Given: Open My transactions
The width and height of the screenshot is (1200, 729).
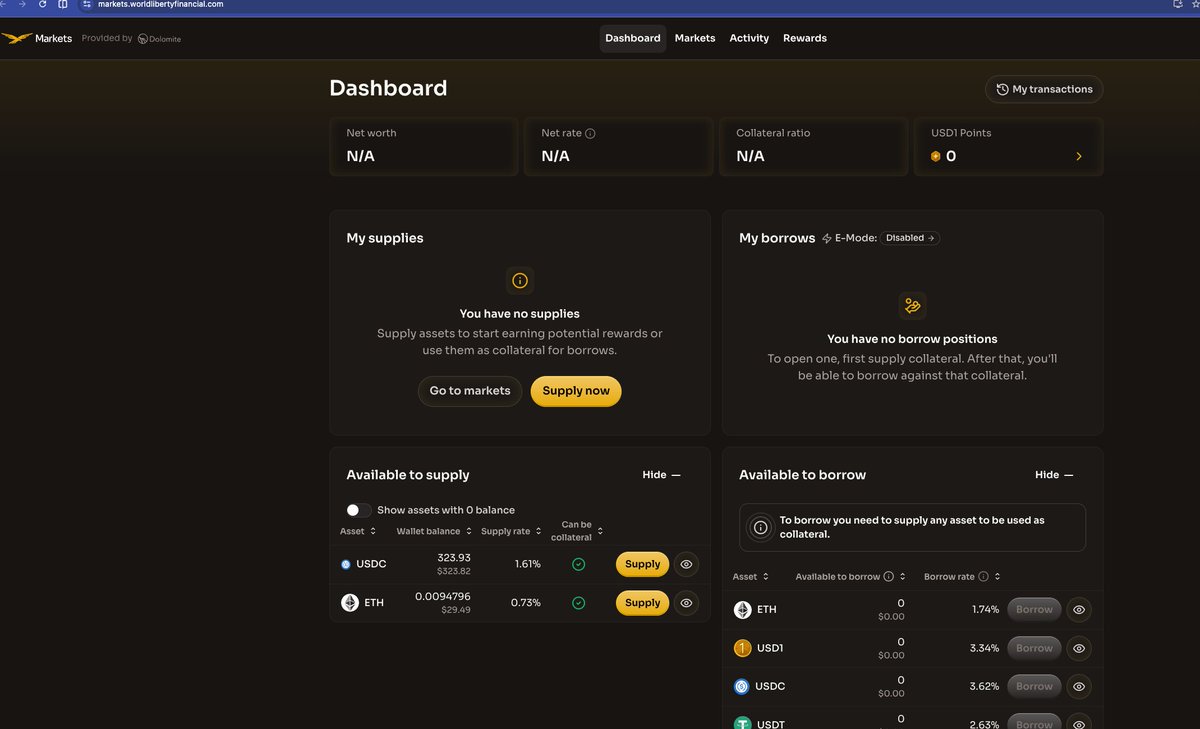Looking at the screenshot, I should 1043,89.
